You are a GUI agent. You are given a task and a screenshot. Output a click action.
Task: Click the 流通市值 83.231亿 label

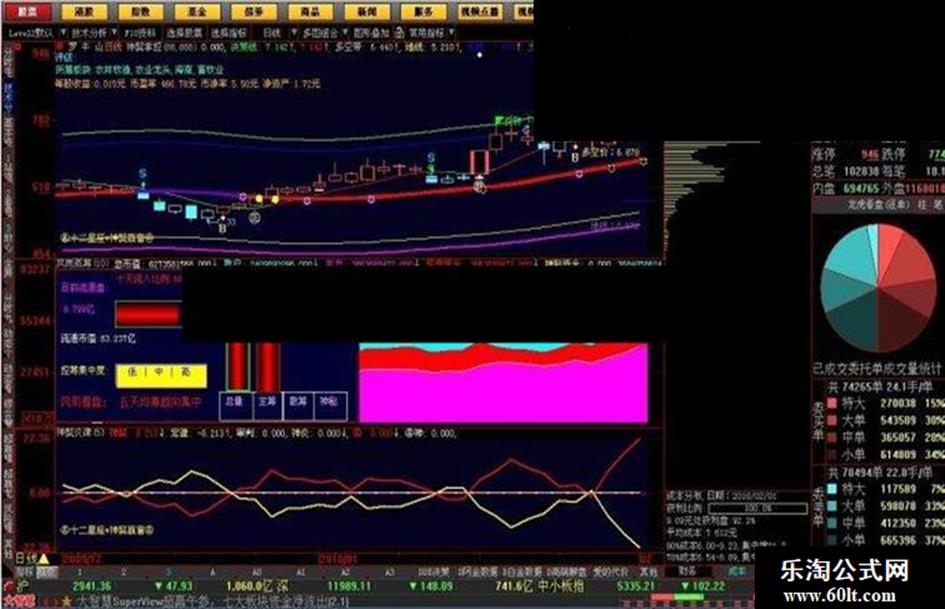(98, 339)
